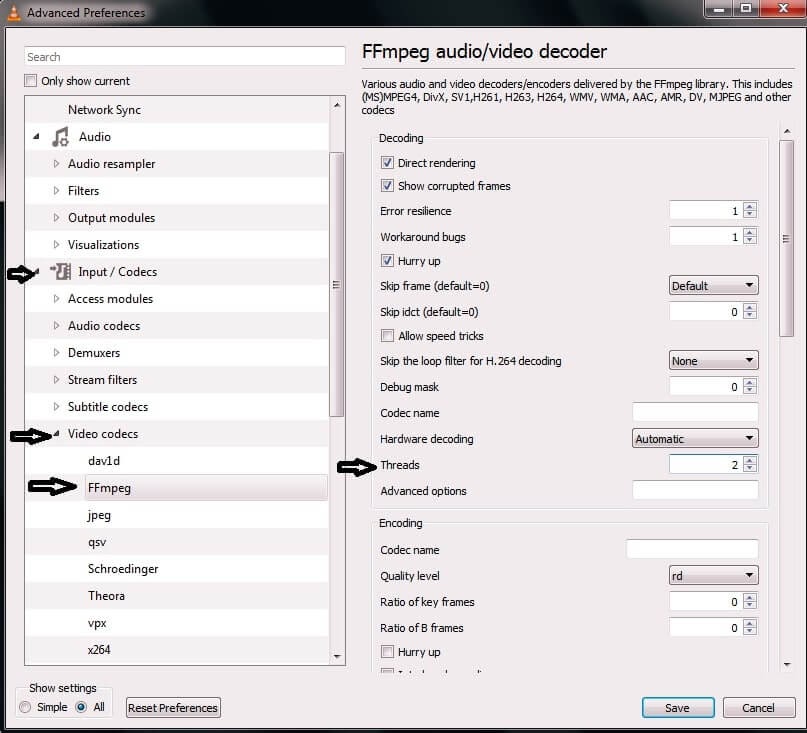The height and width of the screenshot is (733, 807).
Task: Open the Quality level dropdown
Action: pyautogui.click(x=713, y=575)
